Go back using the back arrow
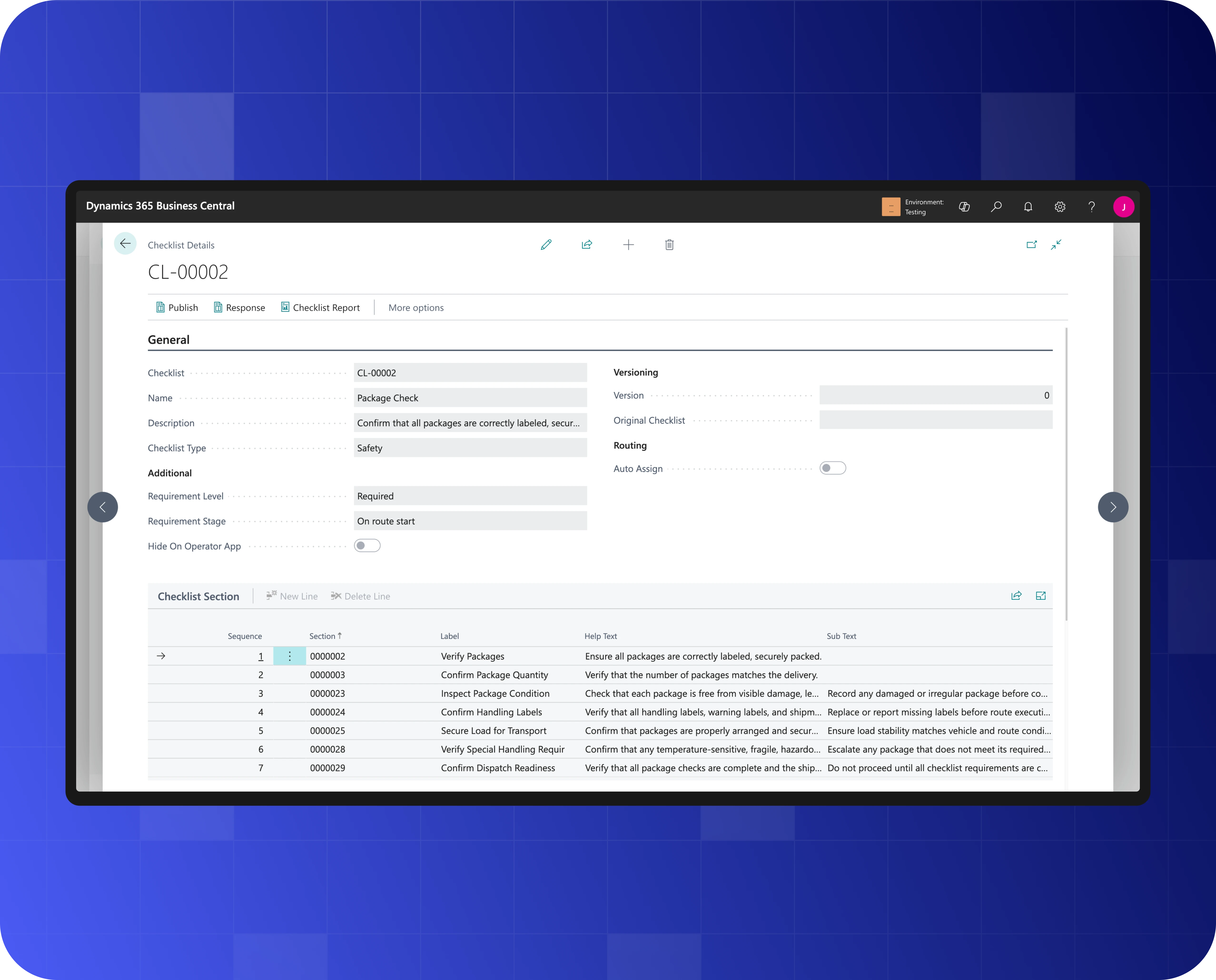The image size is (1216, 980). coord(125,244)
